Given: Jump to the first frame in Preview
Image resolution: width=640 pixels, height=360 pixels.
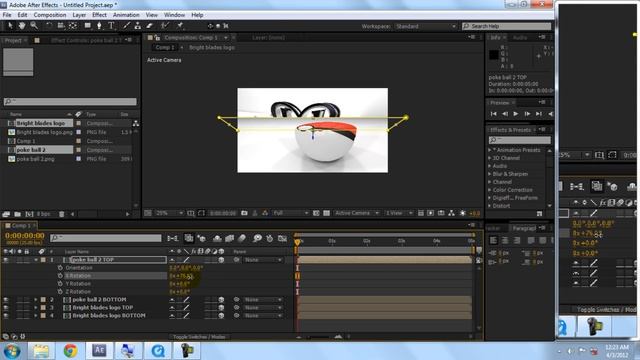Looking at the screenshot, I should tap(493, 114).
